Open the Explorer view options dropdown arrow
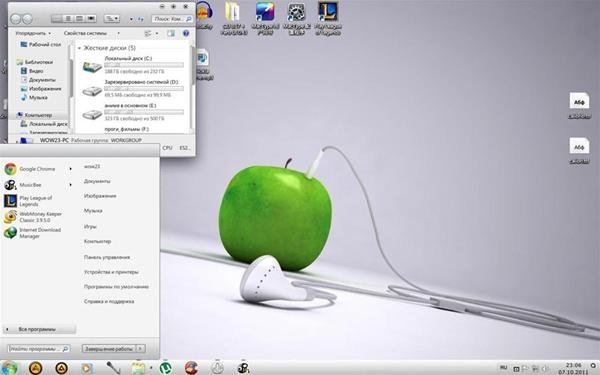This screenshot has height=375, width=600. pyautogui.click(x=157, y=34)
